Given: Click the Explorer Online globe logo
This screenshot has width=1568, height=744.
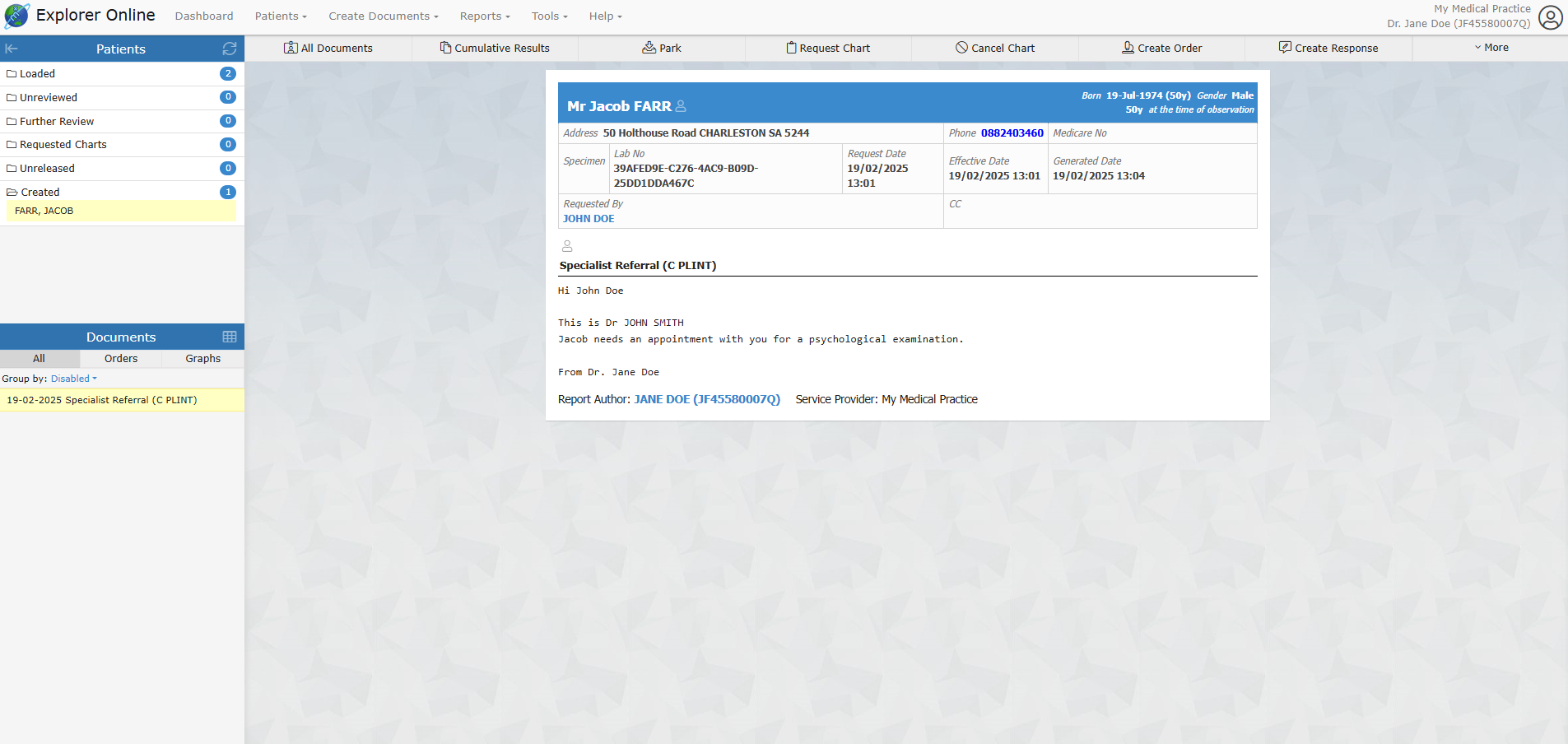Looking at the screenshot, I should pyautogui.click(x=16, y=16).
